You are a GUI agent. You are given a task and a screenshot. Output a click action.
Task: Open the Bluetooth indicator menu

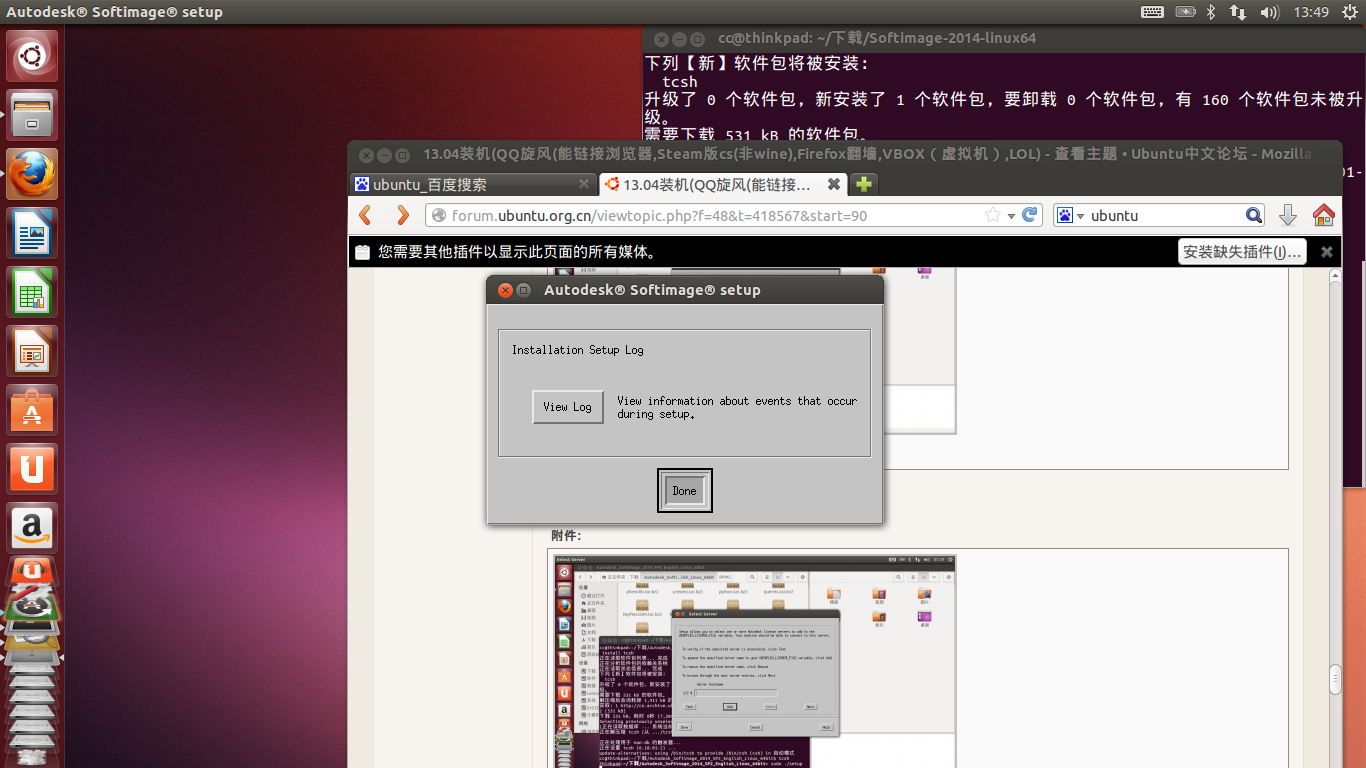point(1210,12)
